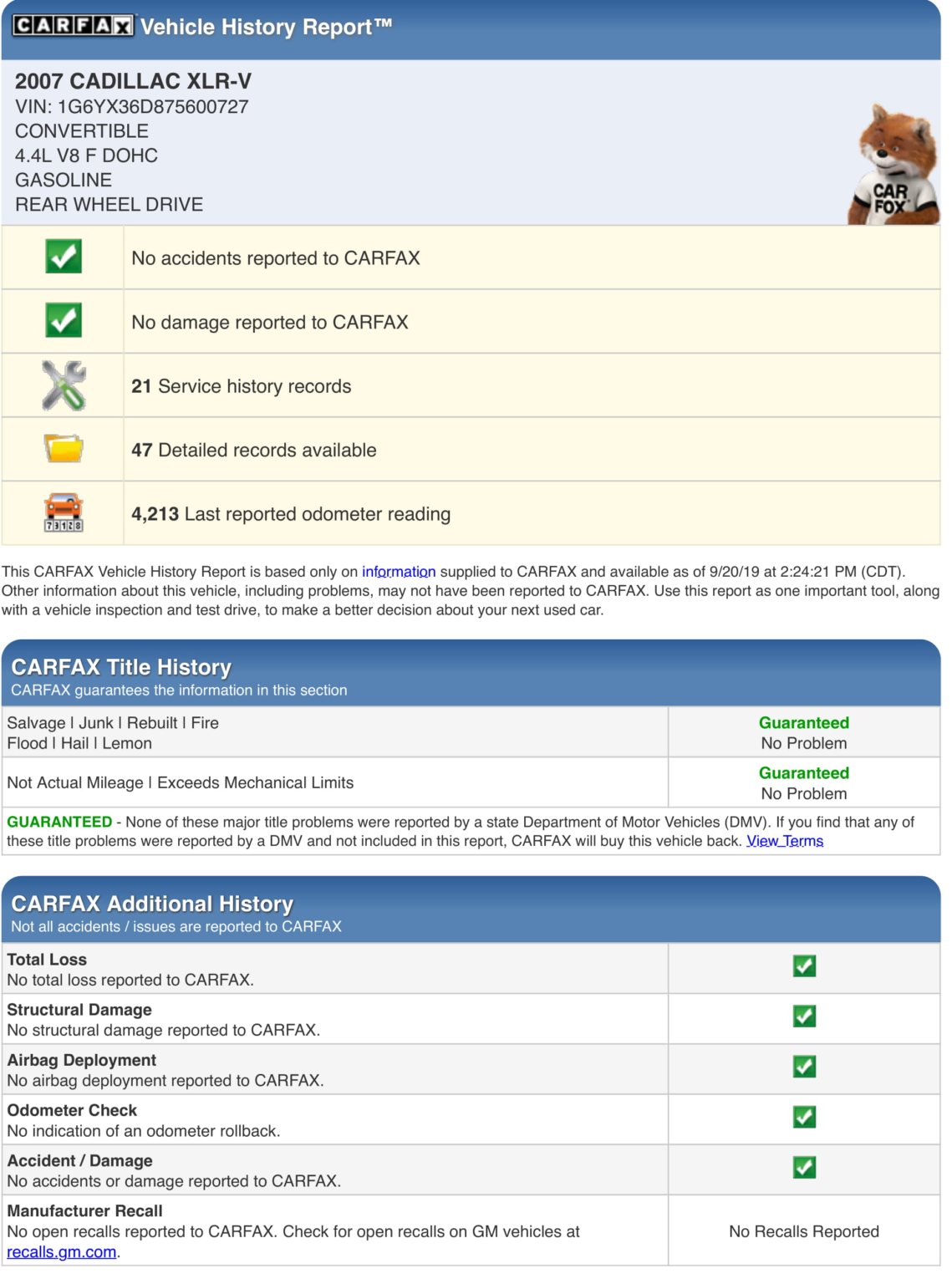
Task: Select '21 Service history records' text
Action: (242, 386)
